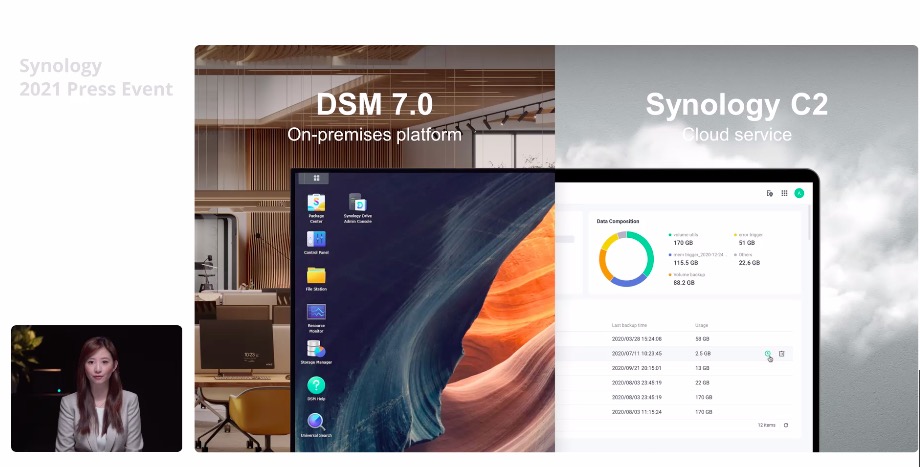Open File Station folder icon
The width and height of the screenshot is (920, 467).
(316, 276)
